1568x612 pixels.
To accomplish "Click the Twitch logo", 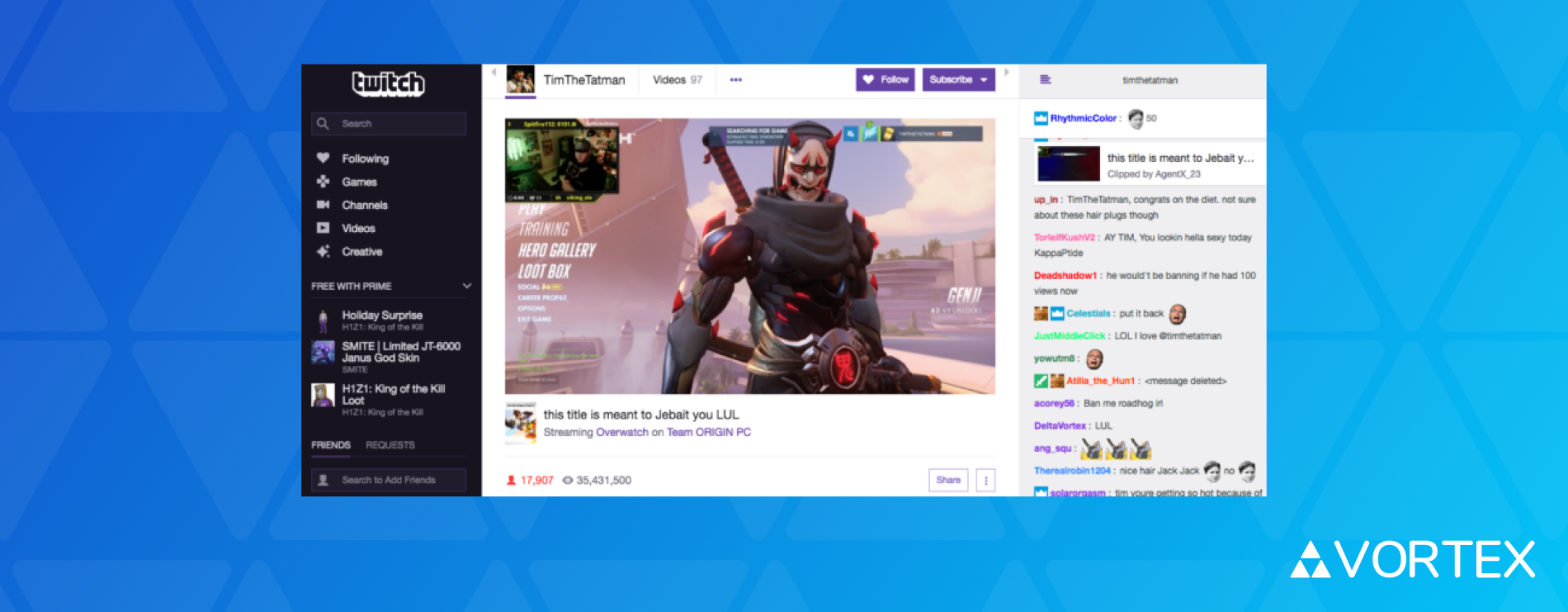I will pyautogui.click(x=388, y=83).
